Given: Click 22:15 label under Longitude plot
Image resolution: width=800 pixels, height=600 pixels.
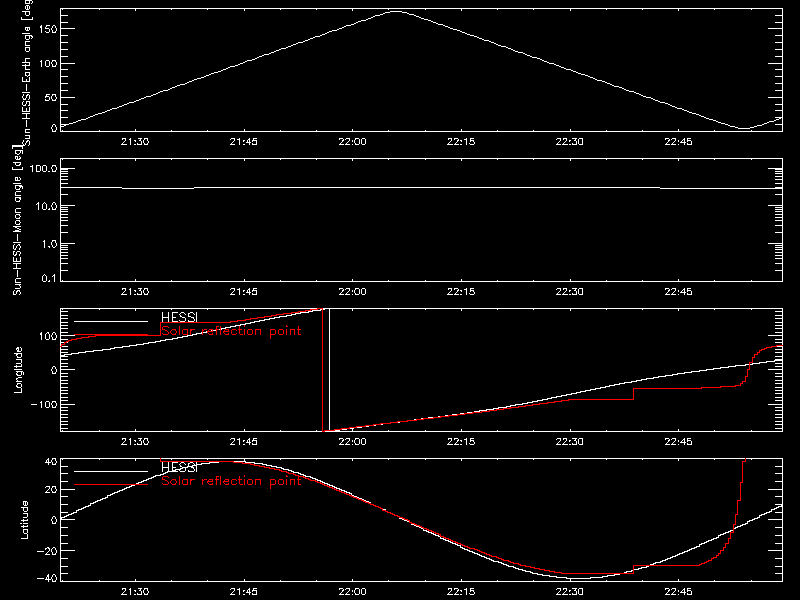Looking at the screenshot, I should click(x=461, y=442).
